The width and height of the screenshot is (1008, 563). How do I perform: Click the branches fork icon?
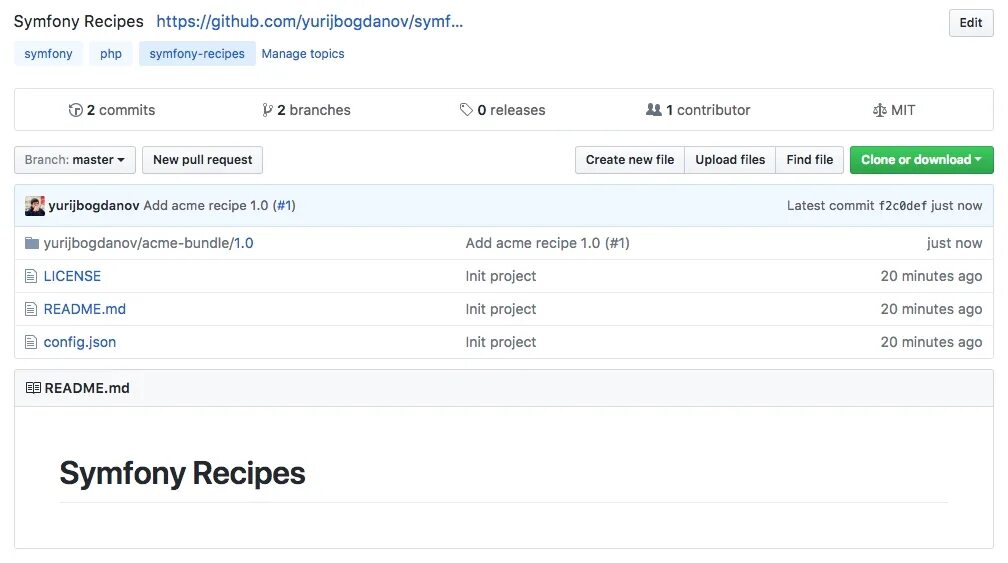pos(267,110)
